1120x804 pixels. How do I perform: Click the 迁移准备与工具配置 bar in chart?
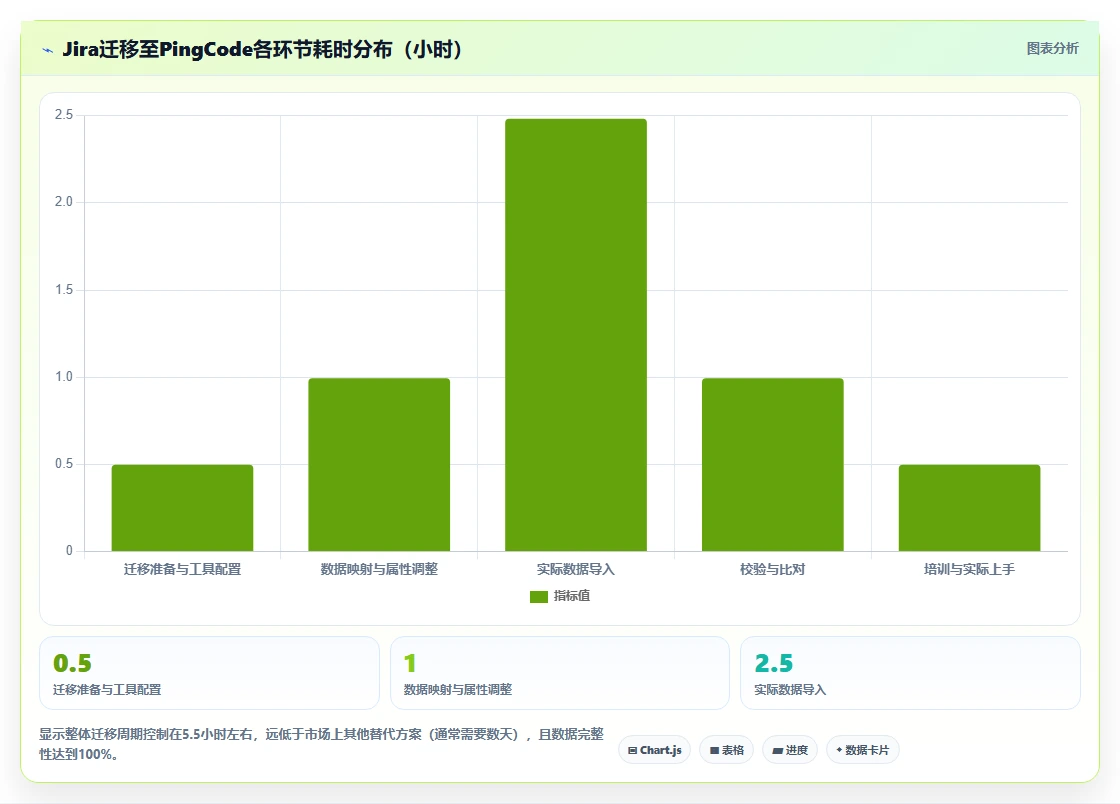tap(182, 508)
